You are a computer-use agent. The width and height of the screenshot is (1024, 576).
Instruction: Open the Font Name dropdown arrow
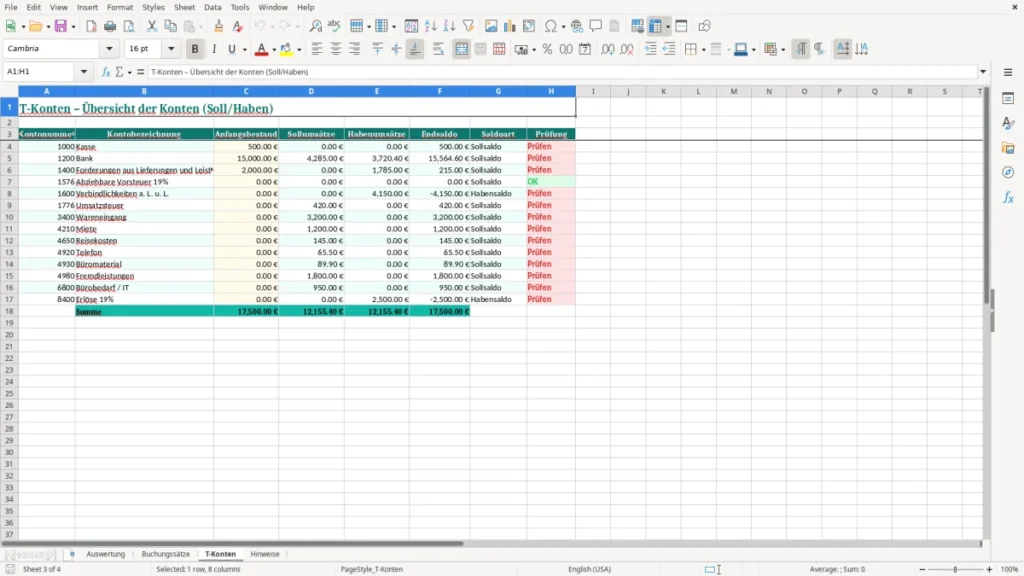pyautogui.click(x=109, y=48)
